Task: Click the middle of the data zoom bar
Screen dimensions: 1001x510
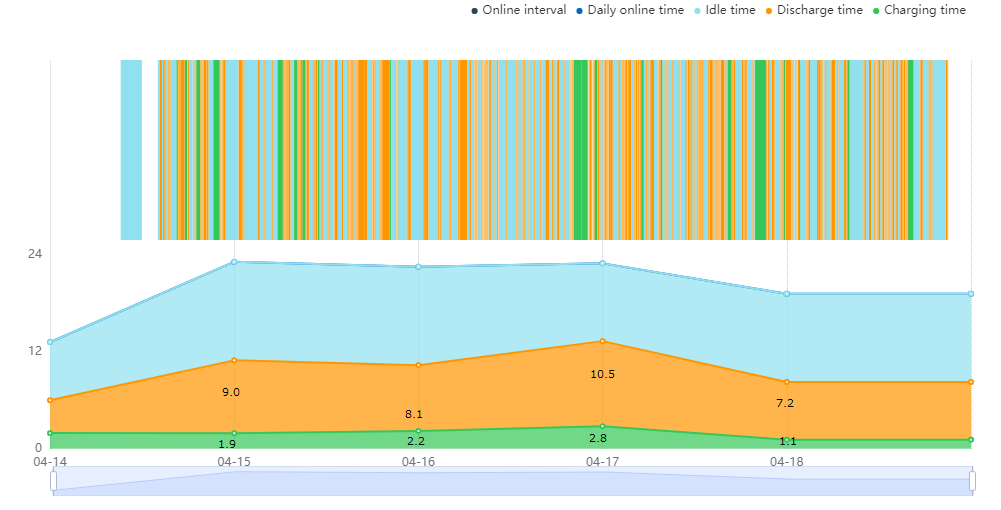Action: pyautogui.click(x=513, y=481)
